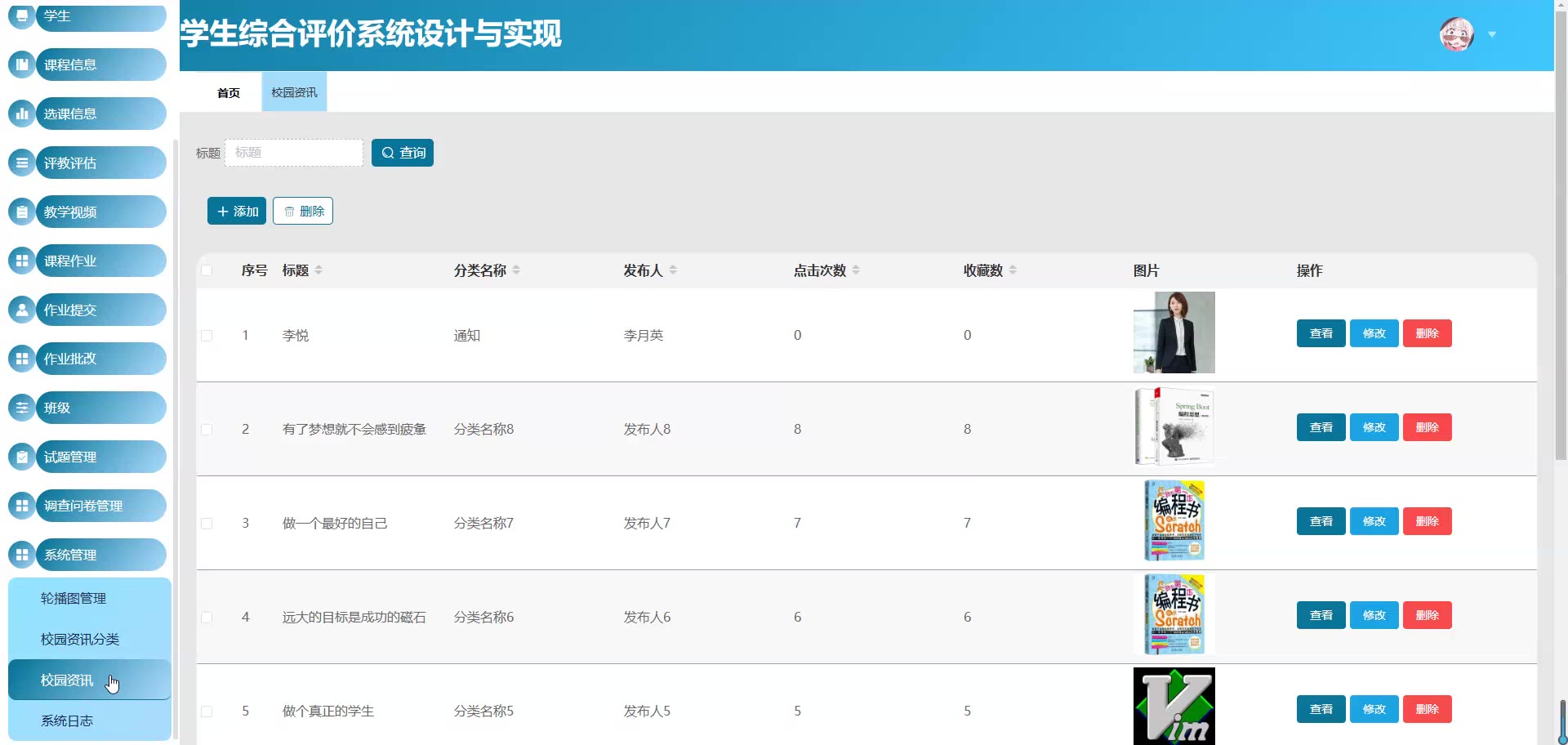Check the row 有了梦想就不会感到疲惫
Viewport: 1568px width, 745px height.
[207, 429]
